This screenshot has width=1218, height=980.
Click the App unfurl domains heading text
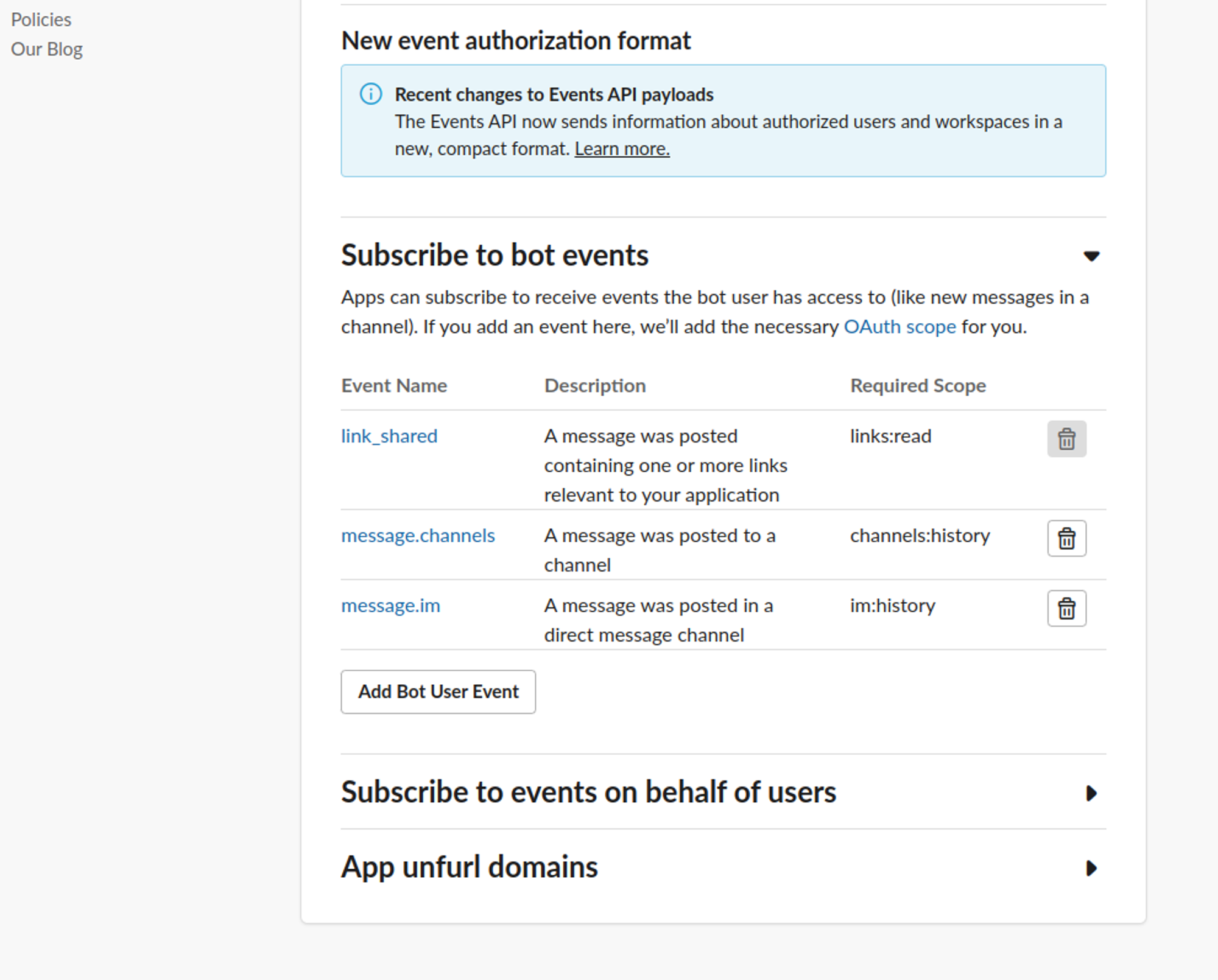point(469,867)
